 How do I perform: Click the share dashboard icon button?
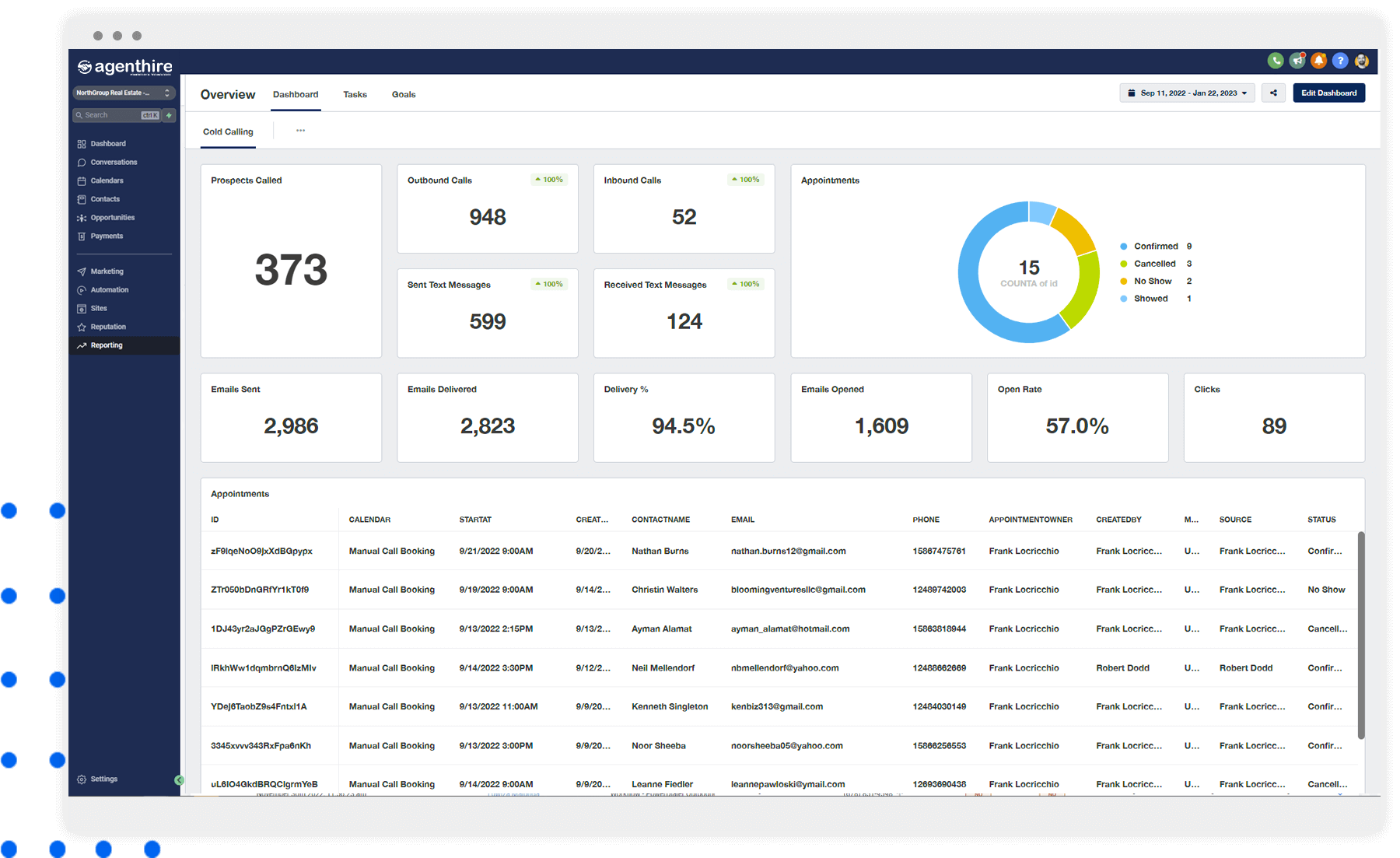[1273, 93]
